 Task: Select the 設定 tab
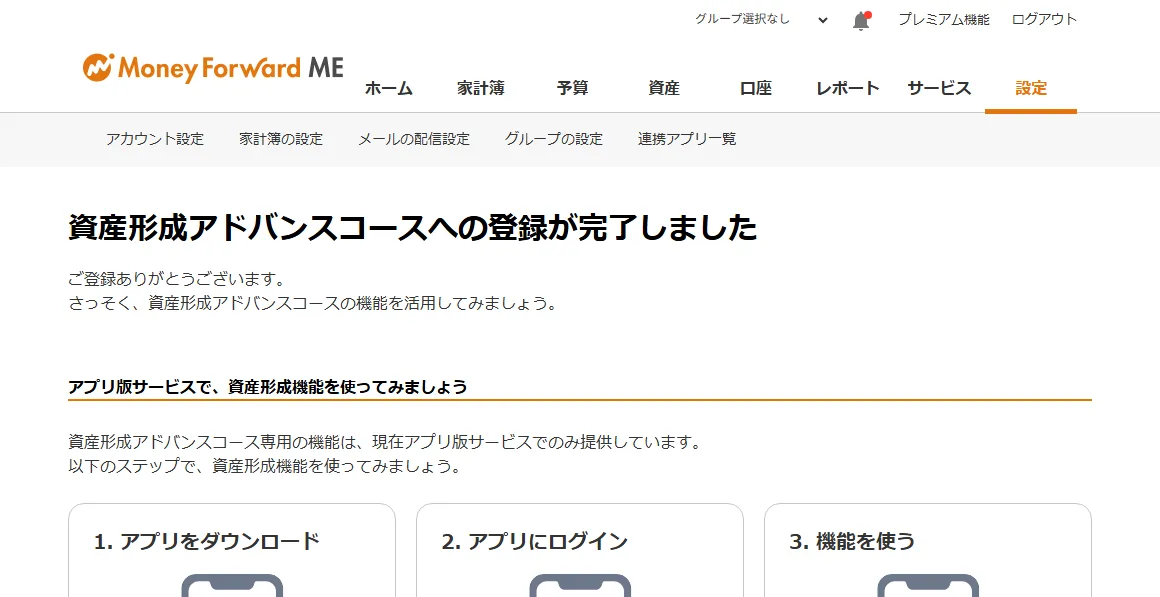[1031, 88]
